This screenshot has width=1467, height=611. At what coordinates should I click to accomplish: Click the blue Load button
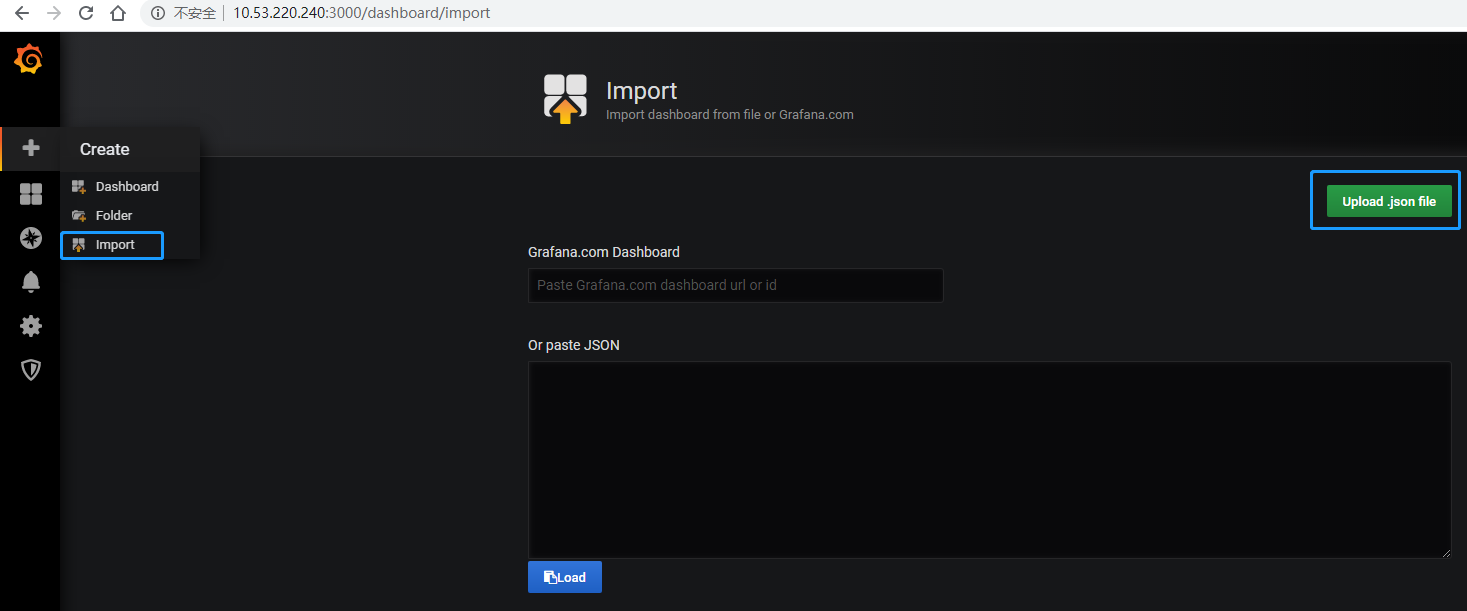click(x=565, y=577)
